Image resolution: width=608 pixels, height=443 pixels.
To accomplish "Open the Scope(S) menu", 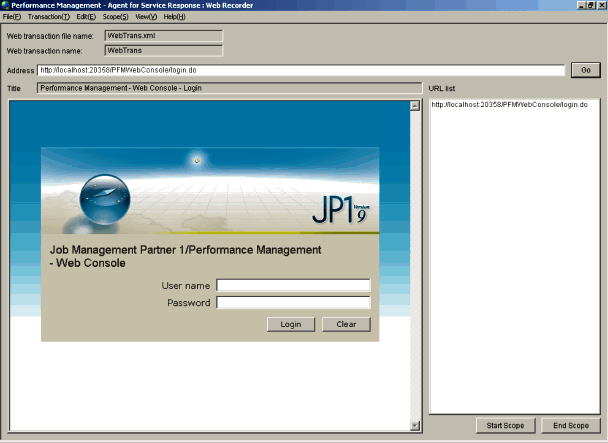I will tap(116, 17).
